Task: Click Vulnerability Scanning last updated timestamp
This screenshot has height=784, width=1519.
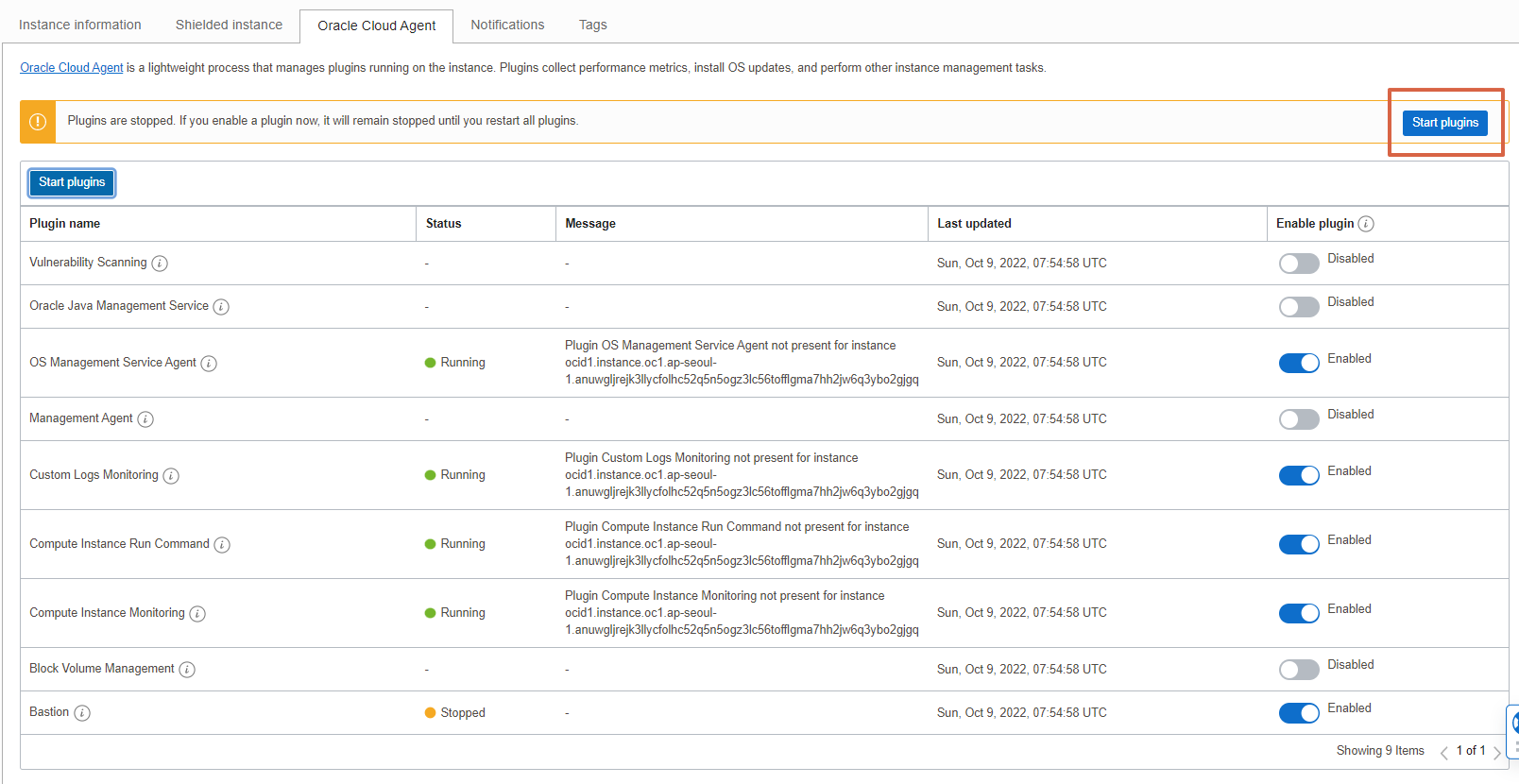Action: (x=1022, y=264)
